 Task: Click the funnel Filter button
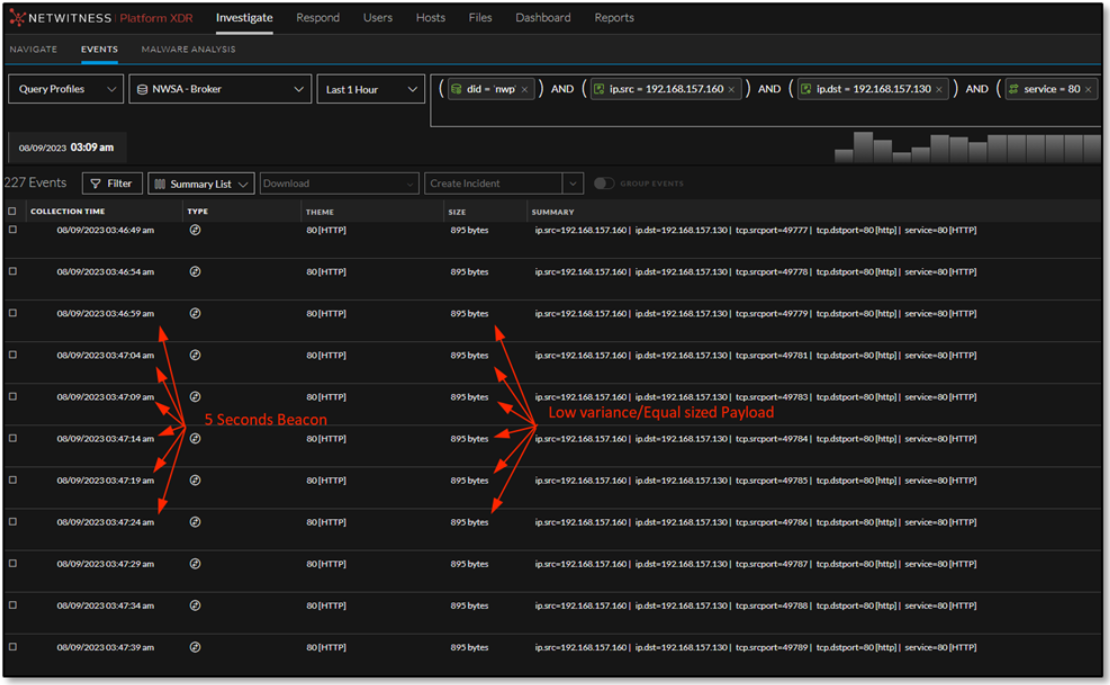112,184
